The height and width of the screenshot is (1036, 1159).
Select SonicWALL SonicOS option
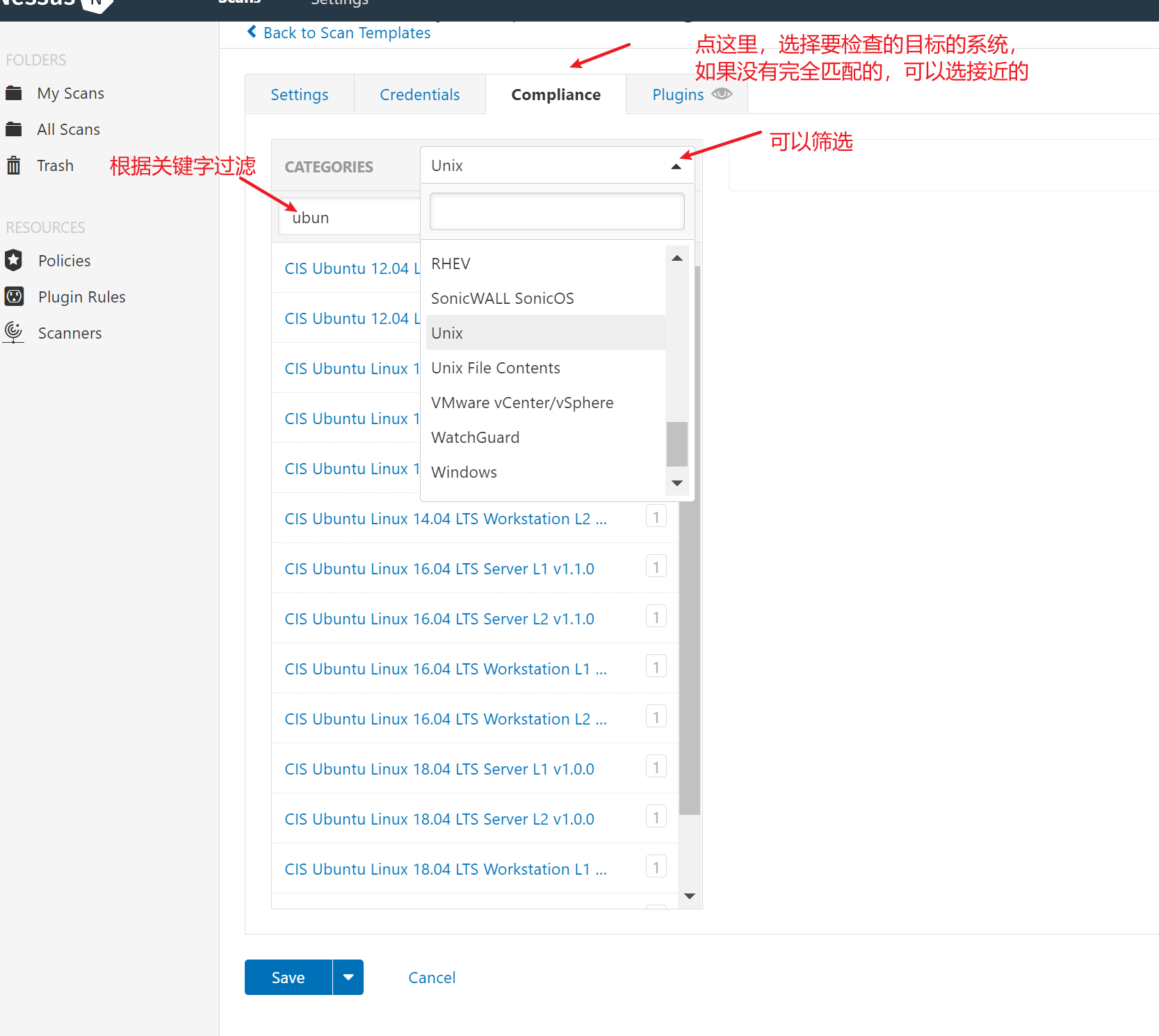[x=545, y=298]
